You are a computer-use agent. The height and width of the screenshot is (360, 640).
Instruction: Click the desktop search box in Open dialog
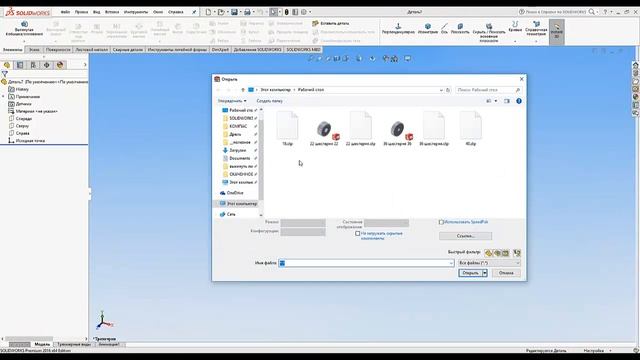click(x=489, y=90)
